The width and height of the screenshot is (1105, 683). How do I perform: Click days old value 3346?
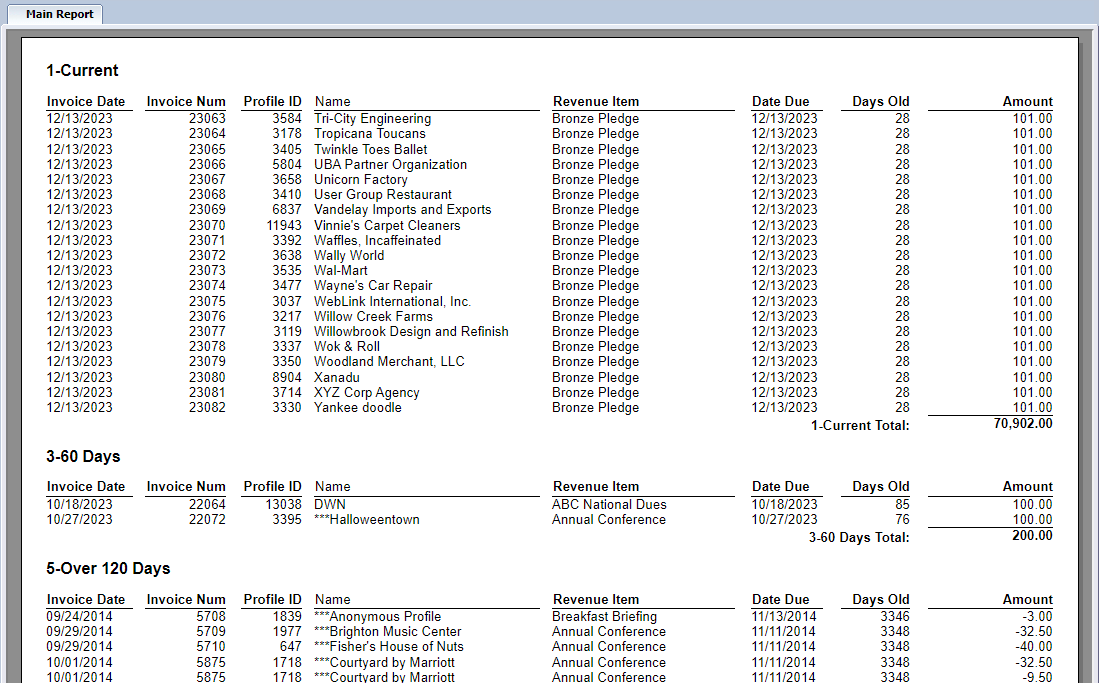(895, 617)
